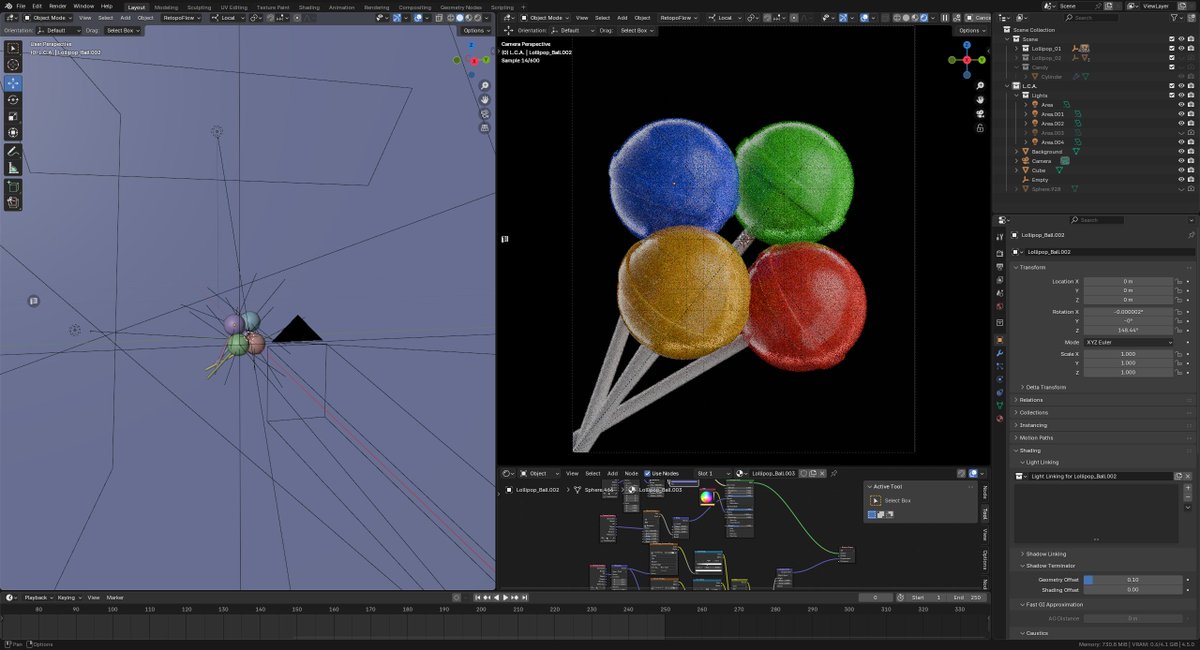1200x650 pixels.
Task: Select the Move tool in left viewport
Action: pos(13,82)
